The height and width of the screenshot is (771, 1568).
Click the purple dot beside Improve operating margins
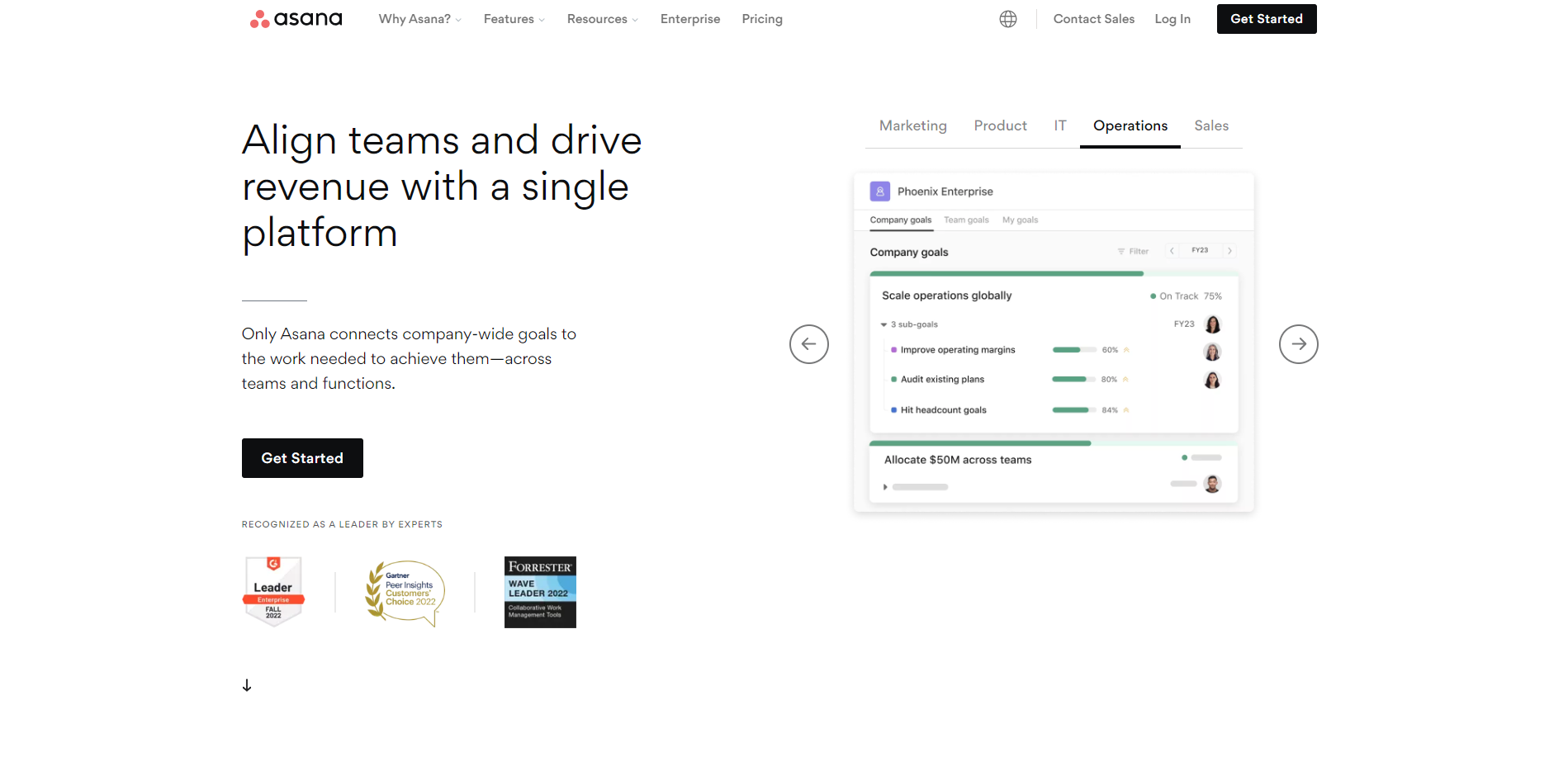(893, 349)
